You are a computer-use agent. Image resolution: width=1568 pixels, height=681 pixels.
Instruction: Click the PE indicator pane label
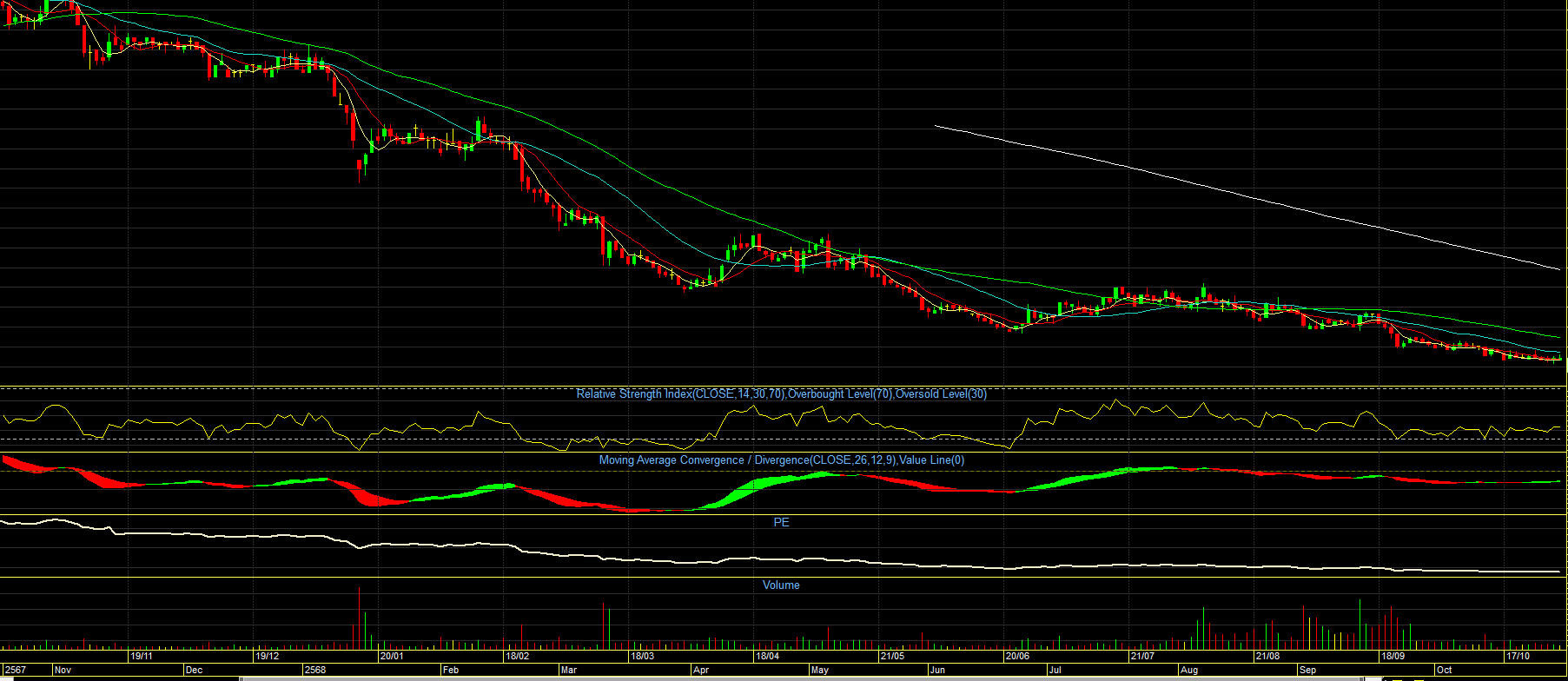click(782, 522)
